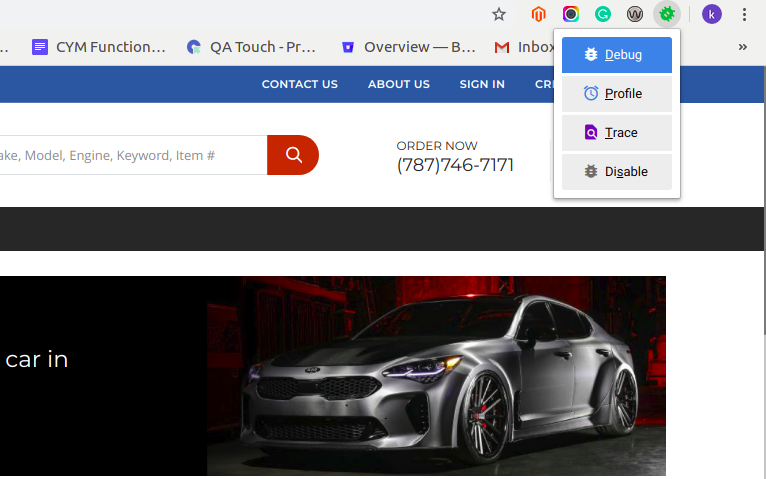Click the SIGN IN link
Viewport: 766px width, 479px height.
[482, 84]
